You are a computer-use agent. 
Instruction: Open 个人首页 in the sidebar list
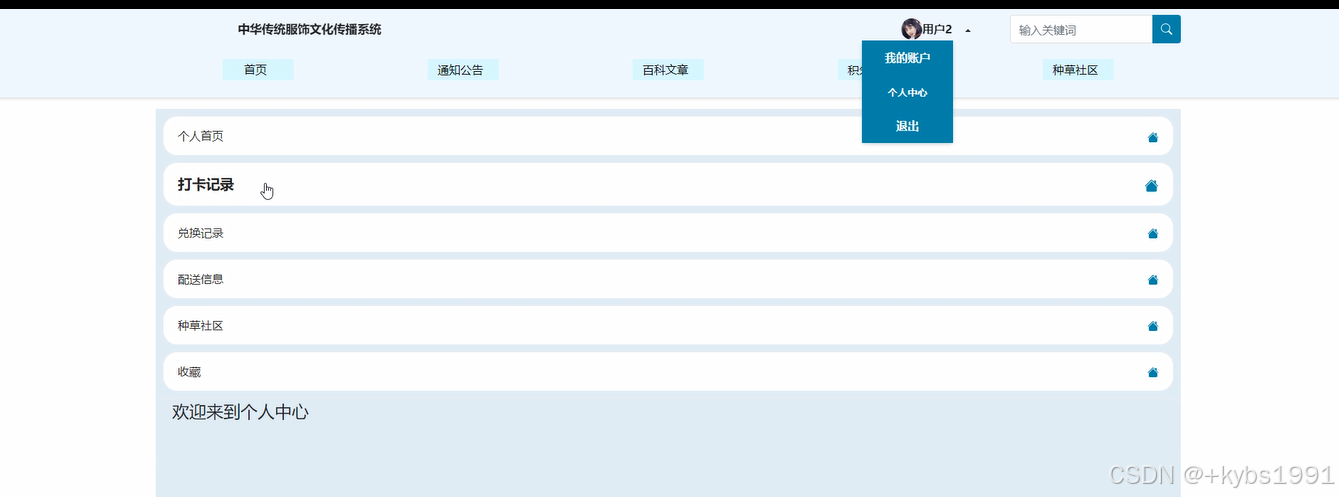(x=668, y=136)
